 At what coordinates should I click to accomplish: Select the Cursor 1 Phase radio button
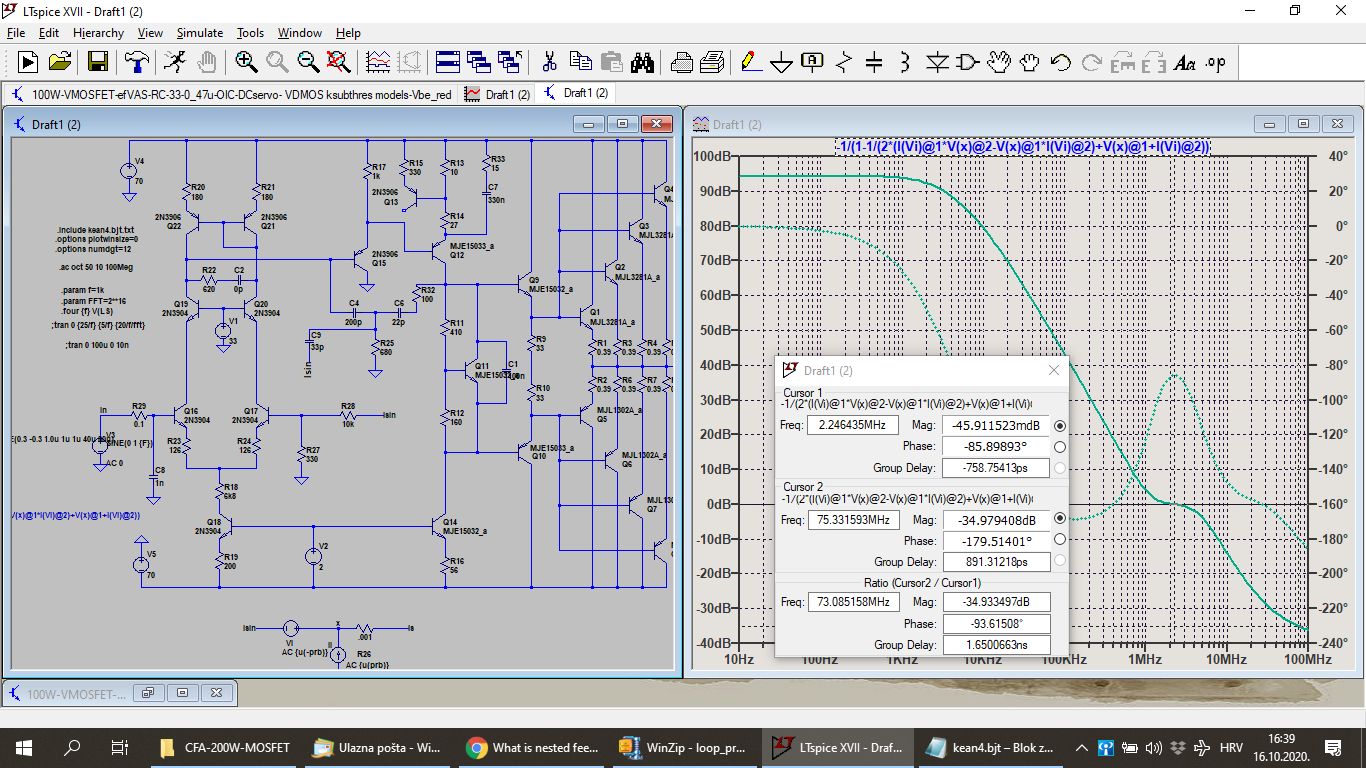pos(1060,447)
